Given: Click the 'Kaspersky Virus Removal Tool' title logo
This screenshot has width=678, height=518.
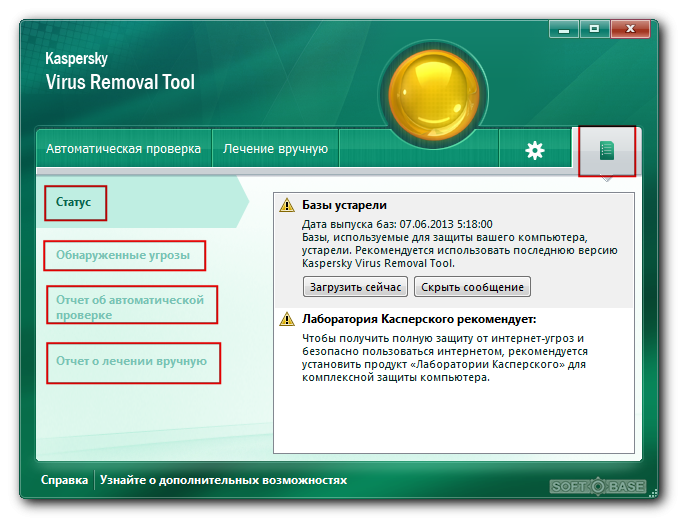Looking at the screenshot, I should tap(120, 71).
